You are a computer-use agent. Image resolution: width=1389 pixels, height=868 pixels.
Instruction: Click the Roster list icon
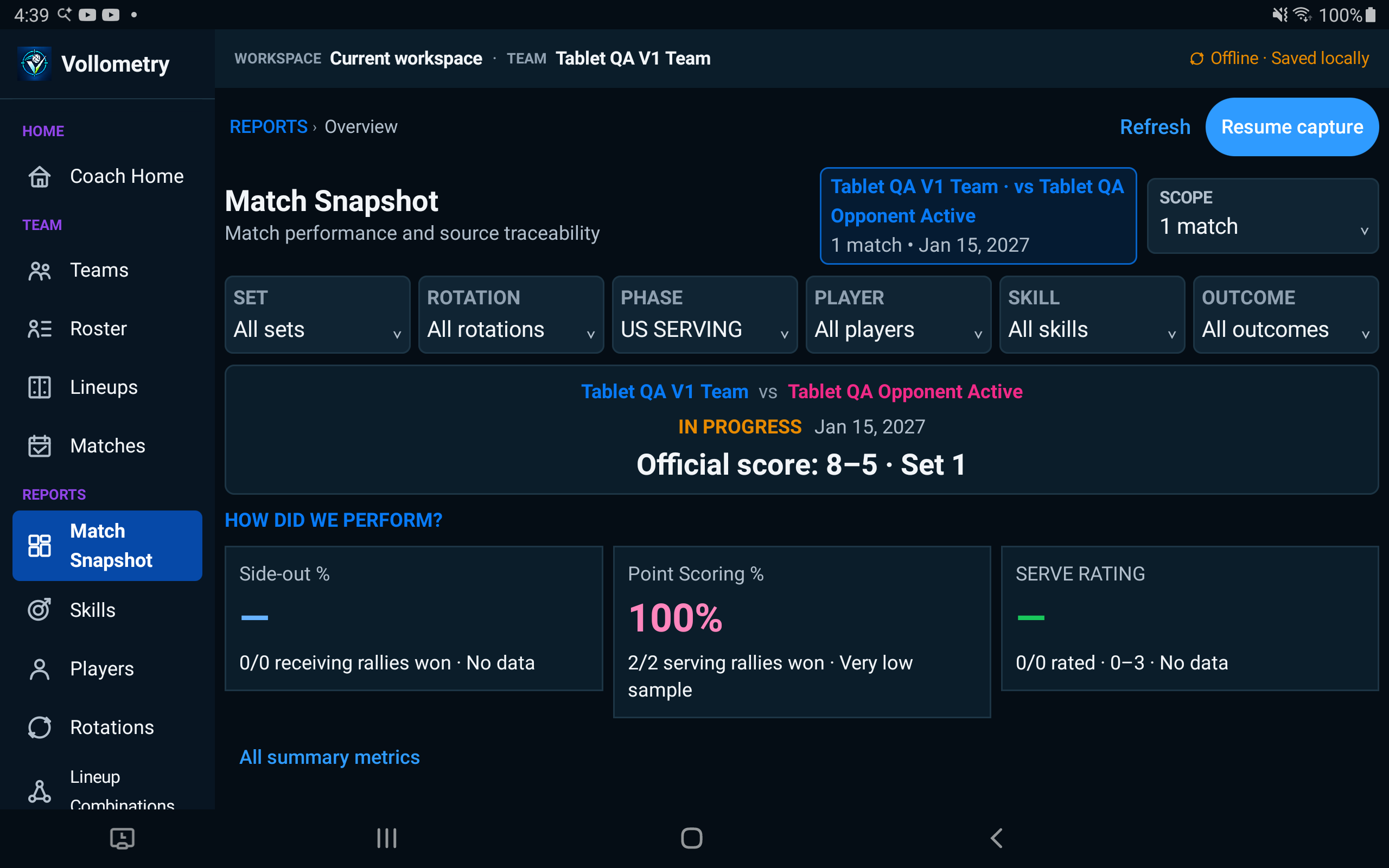pyautogui.click(x=40, y=329)
